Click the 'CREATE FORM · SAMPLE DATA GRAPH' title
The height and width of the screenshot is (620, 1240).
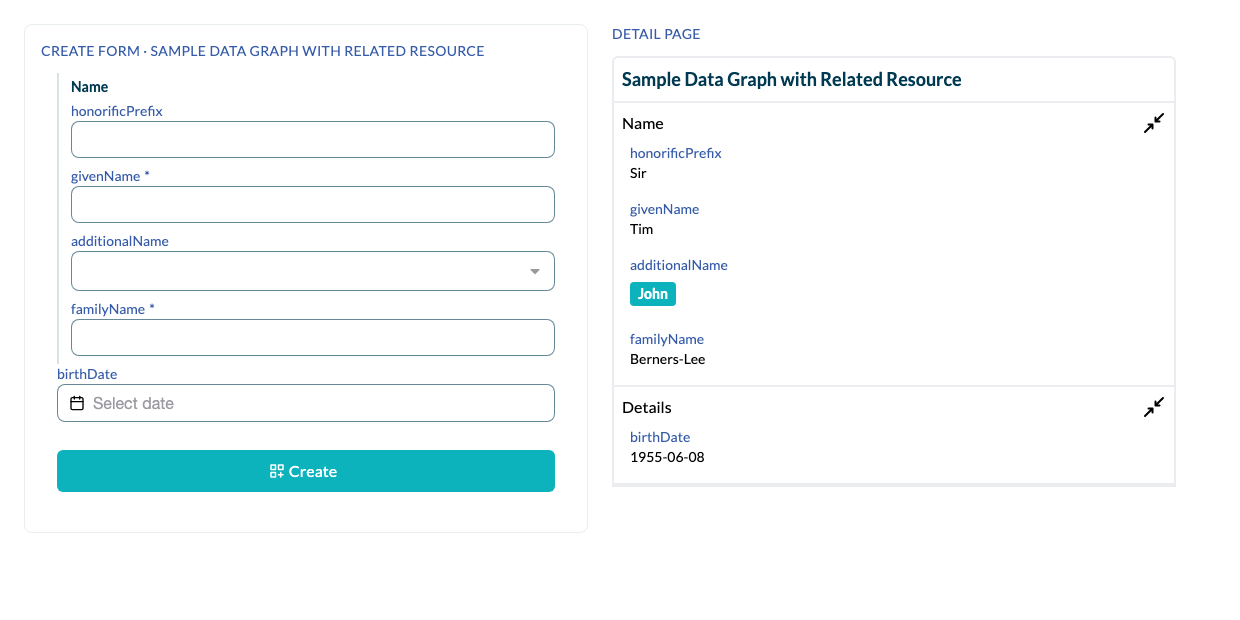262,51
